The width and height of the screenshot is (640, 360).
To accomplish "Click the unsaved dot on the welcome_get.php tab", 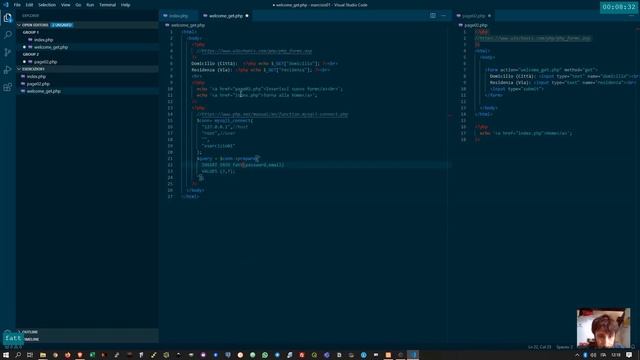I will coord(247,16).
